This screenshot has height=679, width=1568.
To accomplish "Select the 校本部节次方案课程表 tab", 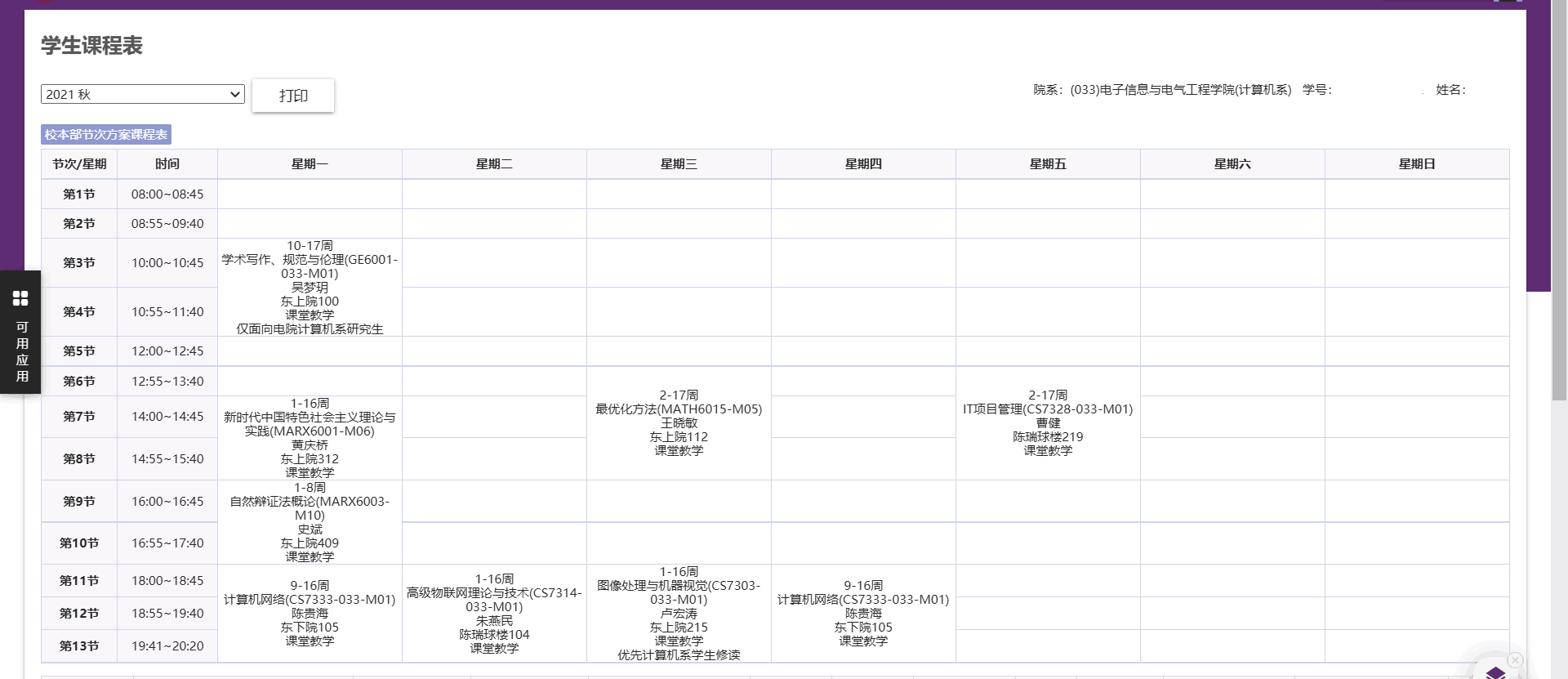I will click(x=106, y=134).
